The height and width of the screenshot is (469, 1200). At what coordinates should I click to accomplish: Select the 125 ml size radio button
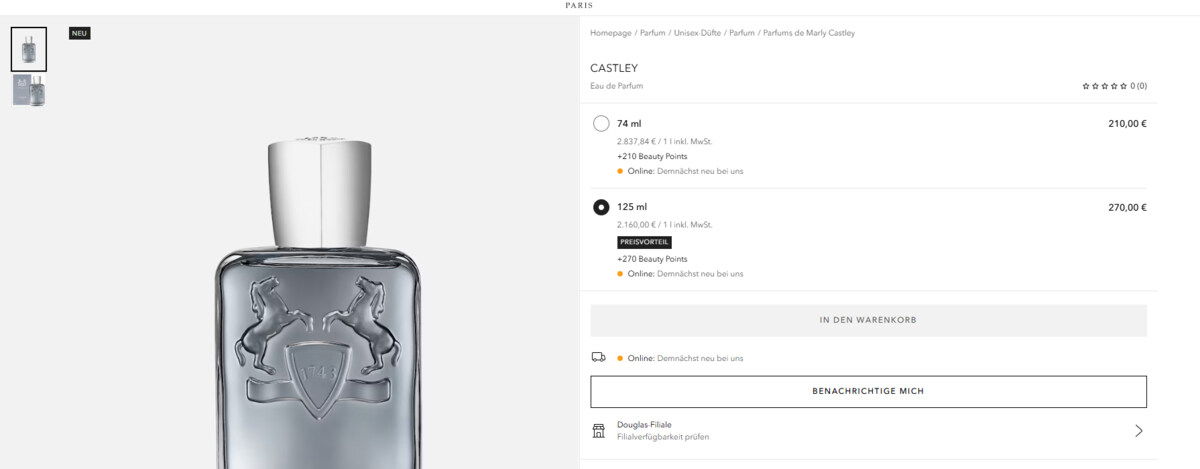click(x=601, y=207)
